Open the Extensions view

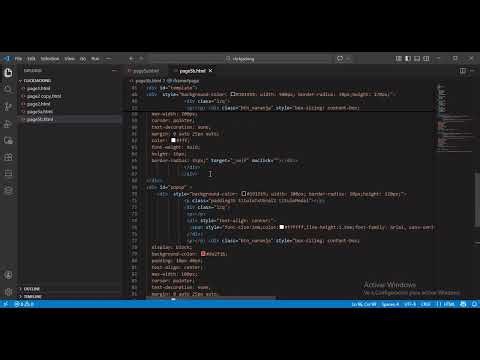tap(8, 157)
